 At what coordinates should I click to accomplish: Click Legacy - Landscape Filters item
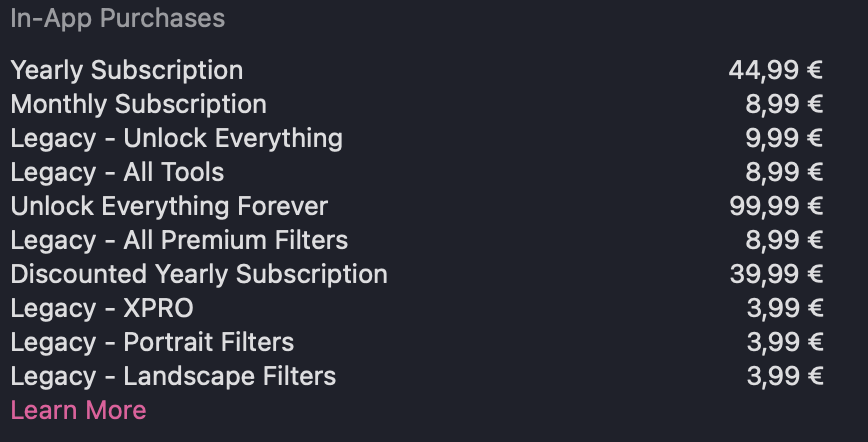point(174,376)
